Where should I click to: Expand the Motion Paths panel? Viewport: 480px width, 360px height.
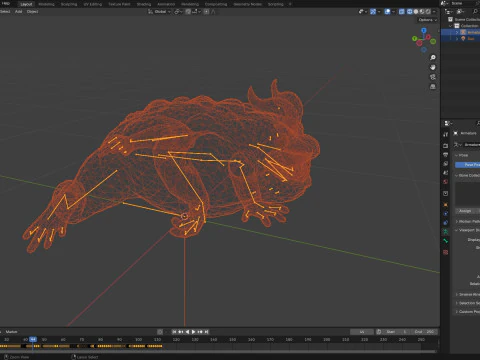click(x=456, y=221)
